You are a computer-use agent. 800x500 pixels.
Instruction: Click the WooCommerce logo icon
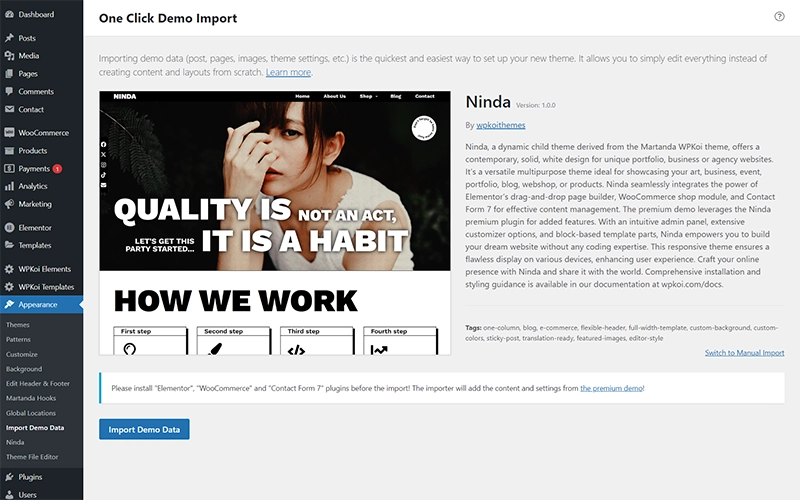point(9,133)
